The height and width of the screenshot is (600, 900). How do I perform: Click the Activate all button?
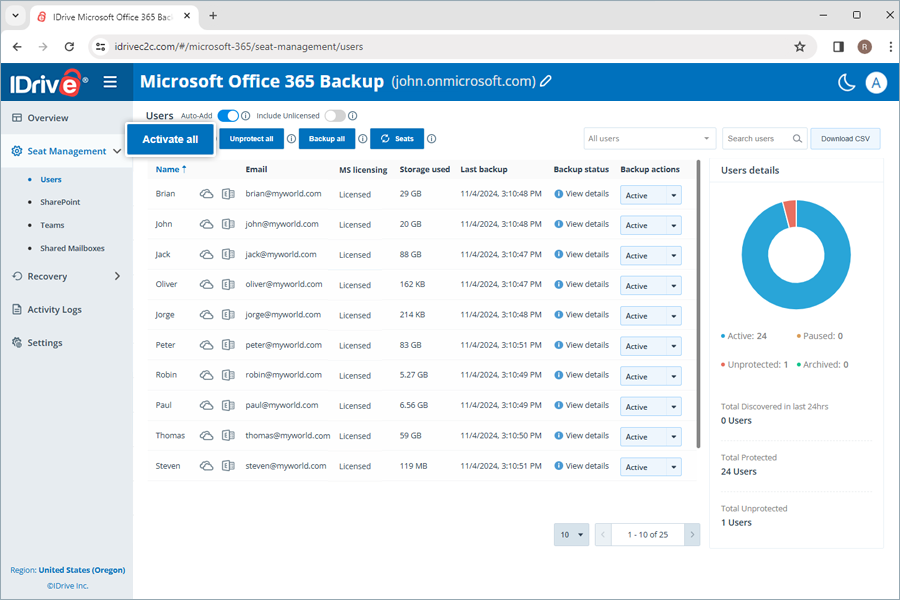pos(170,140)
